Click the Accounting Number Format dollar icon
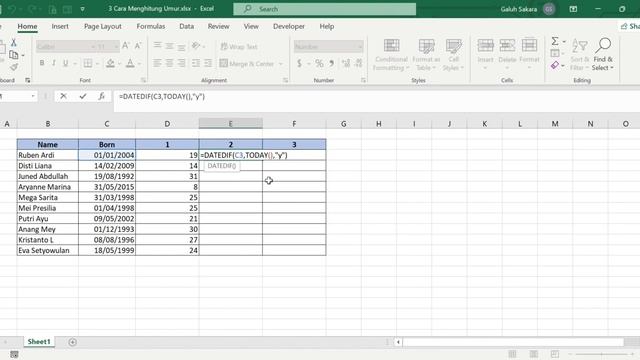 click(x=300, y=63)
